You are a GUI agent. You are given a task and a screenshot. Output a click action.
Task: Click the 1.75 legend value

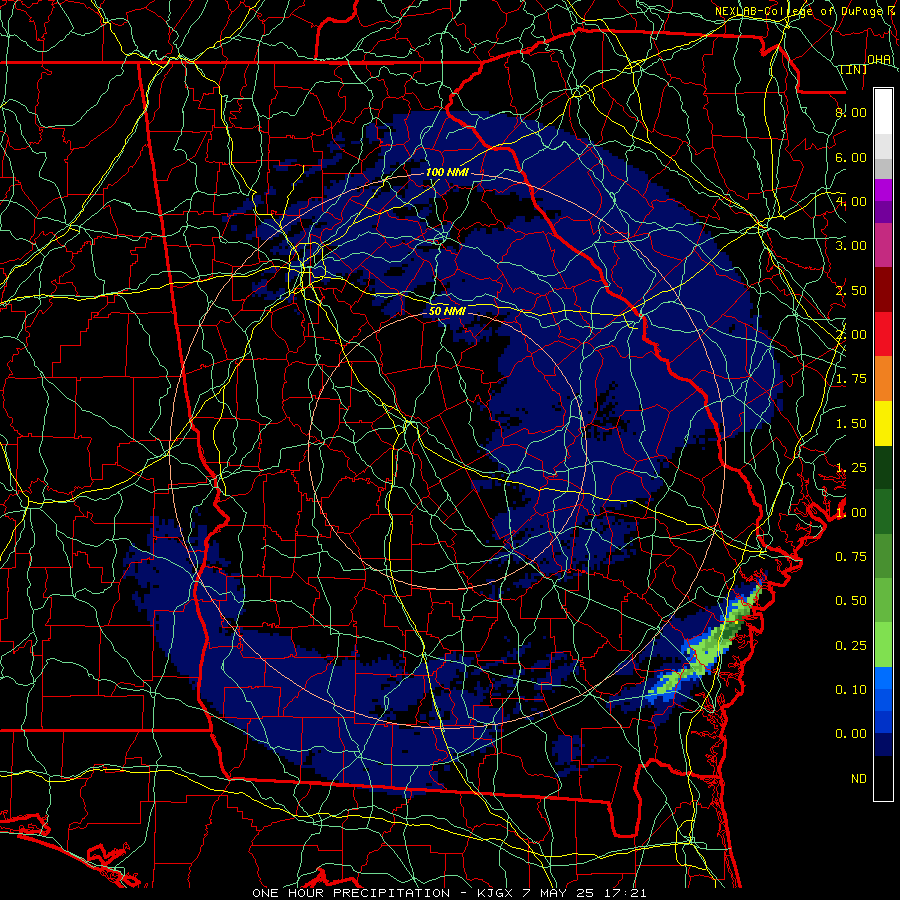point(851,379)
